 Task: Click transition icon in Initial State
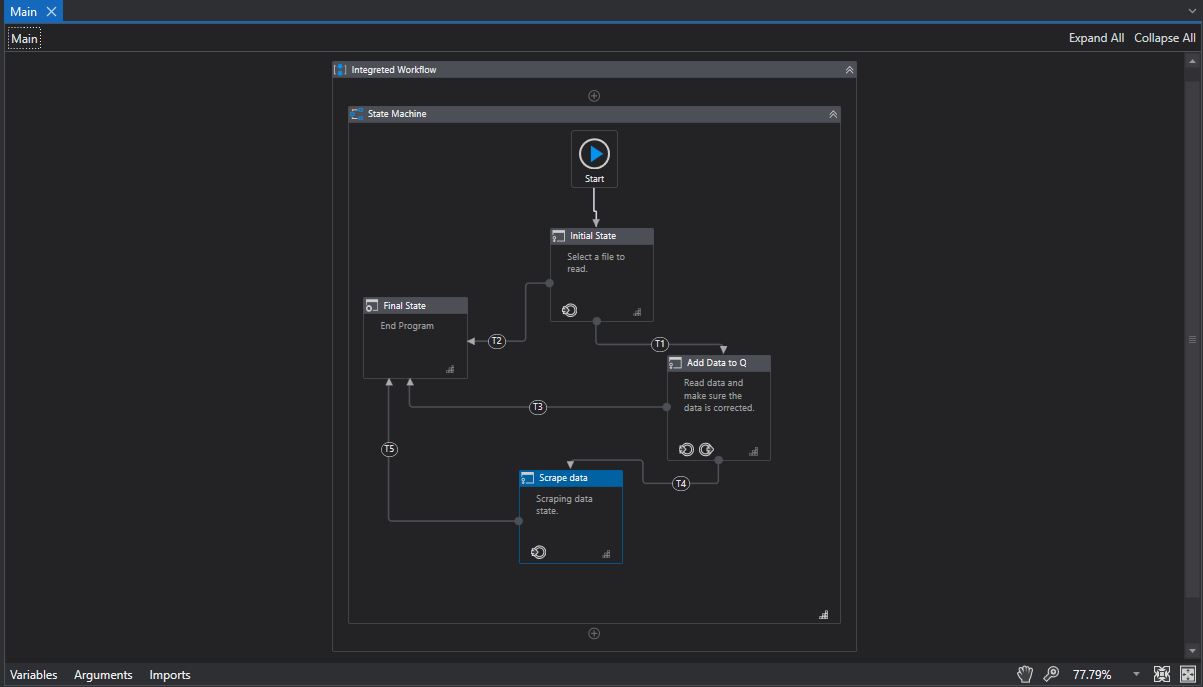point(569,310)
